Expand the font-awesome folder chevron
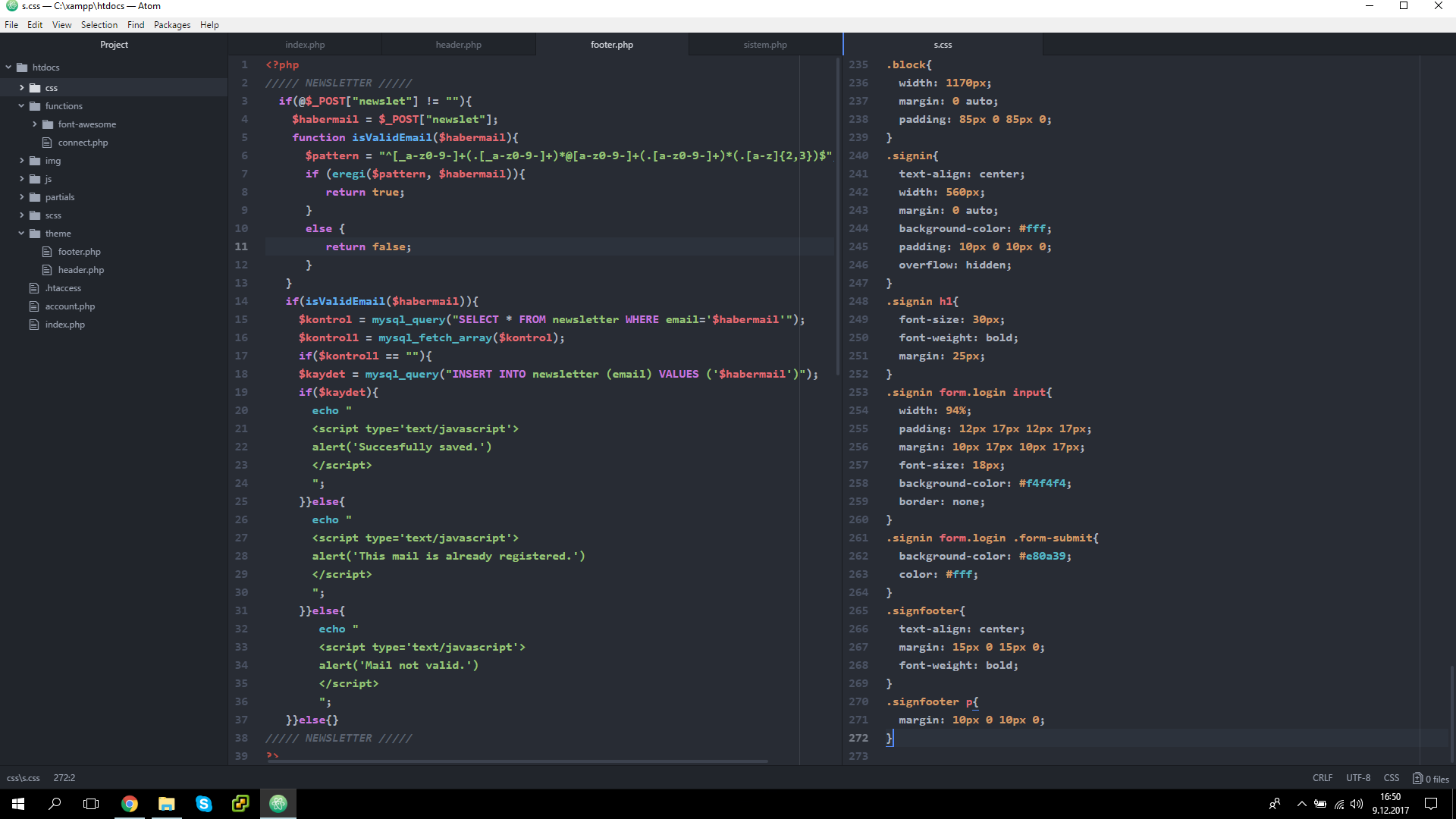Screen dimensions: 1456x819 (x=35, y=124)
